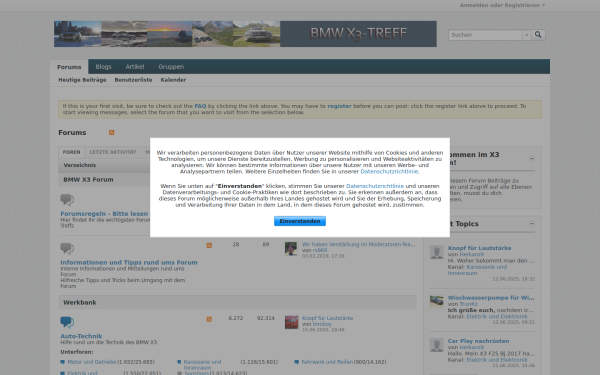Viewport: 600px width, 375px height.
Task: Follow the FAQ link in notice
Action: coord(200,106)
